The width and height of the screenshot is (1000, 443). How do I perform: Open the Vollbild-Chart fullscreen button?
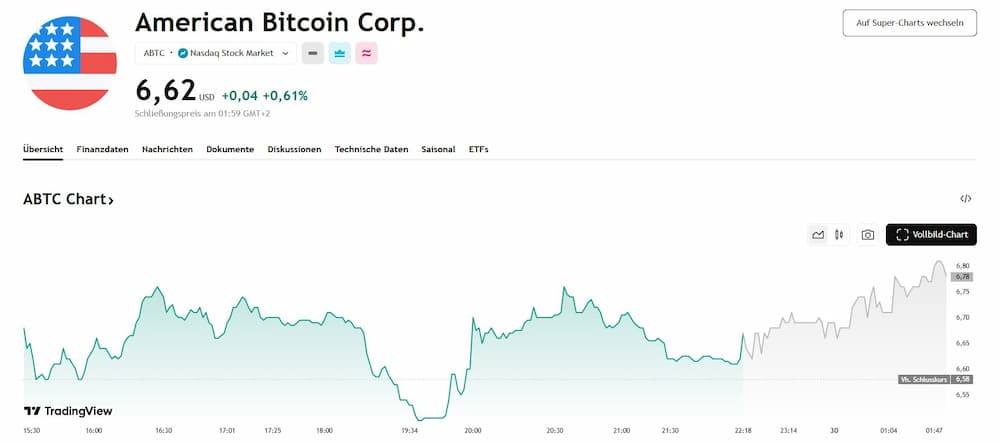[931, 235]
